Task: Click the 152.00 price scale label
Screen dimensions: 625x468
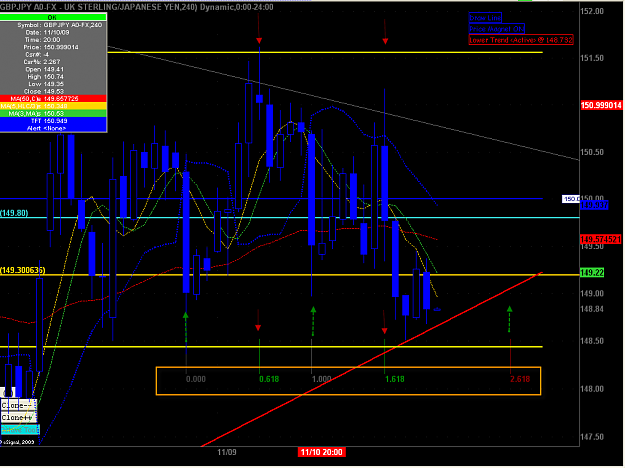Action: click(x=592, y=12)
